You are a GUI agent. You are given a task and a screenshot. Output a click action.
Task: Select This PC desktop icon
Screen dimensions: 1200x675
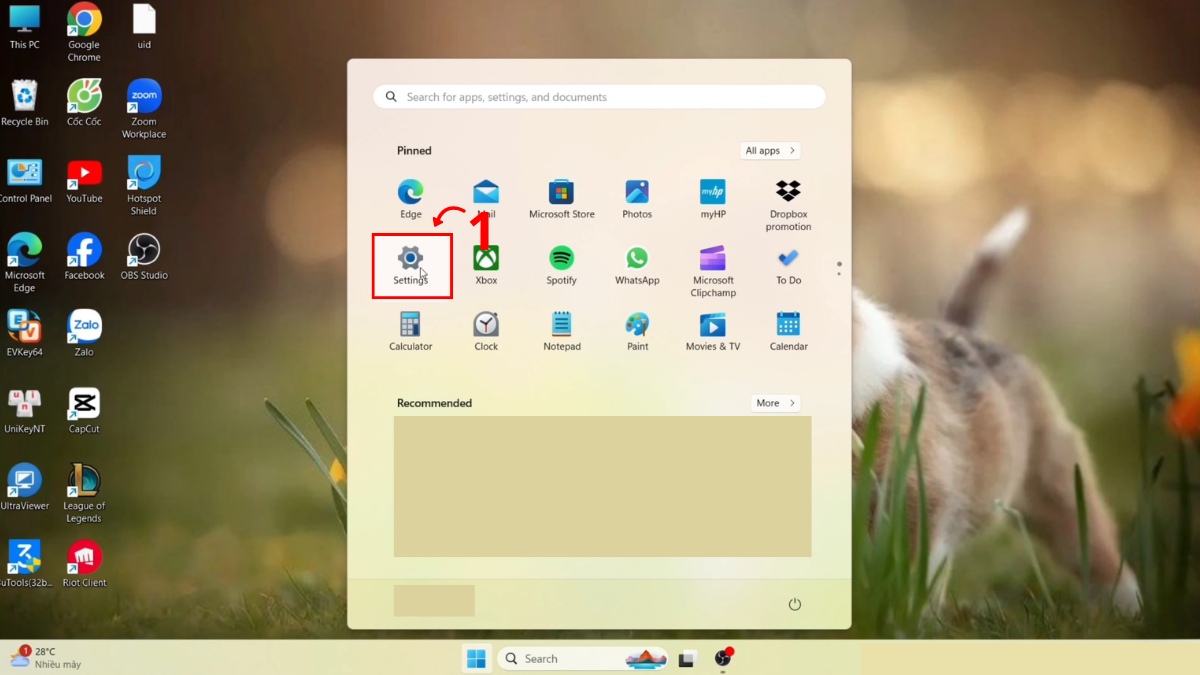(24, 27)
